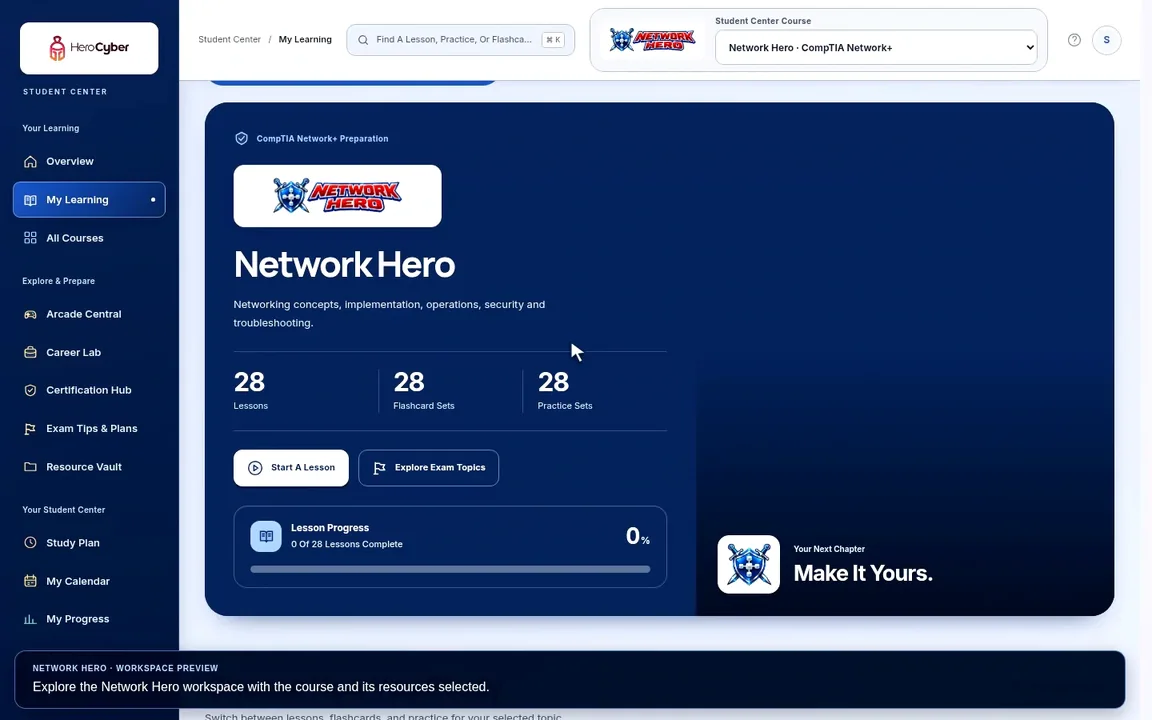The height and width of the screenshot is (720, 1152).
Task: Click the 28 Flashcard Sets stat
Action: (424, 390)
